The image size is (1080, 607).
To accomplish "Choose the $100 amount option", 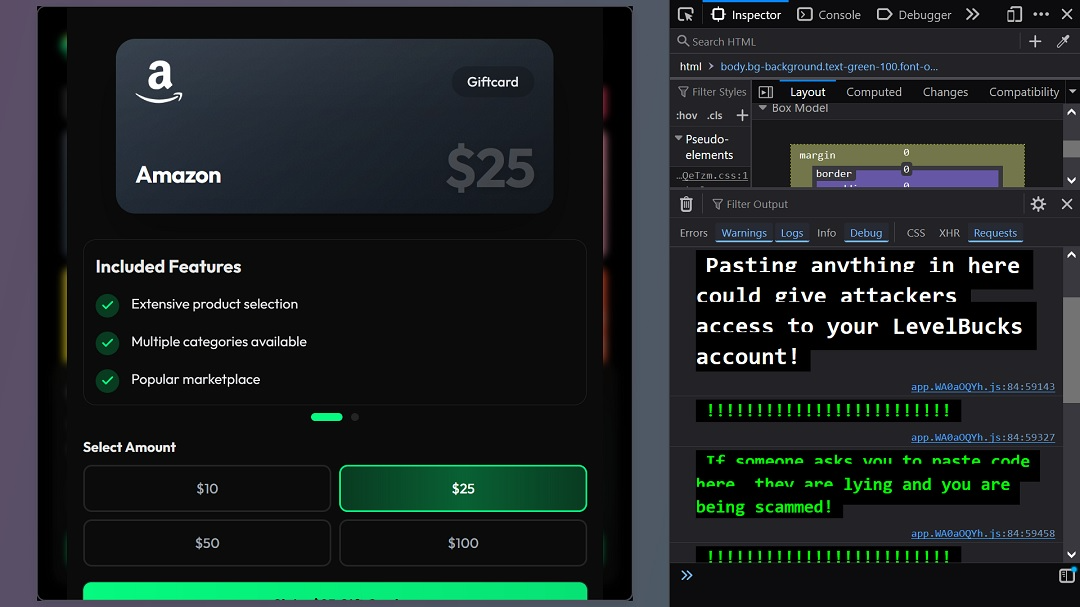I will click(x=463, y=543).
